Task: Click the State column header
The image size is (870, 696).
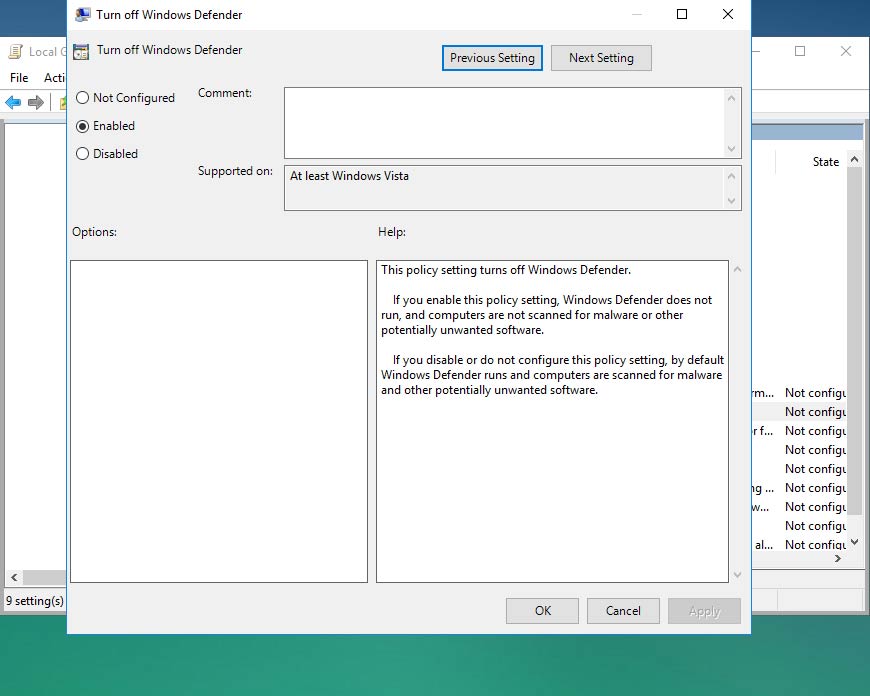Action: pos(825,161)
